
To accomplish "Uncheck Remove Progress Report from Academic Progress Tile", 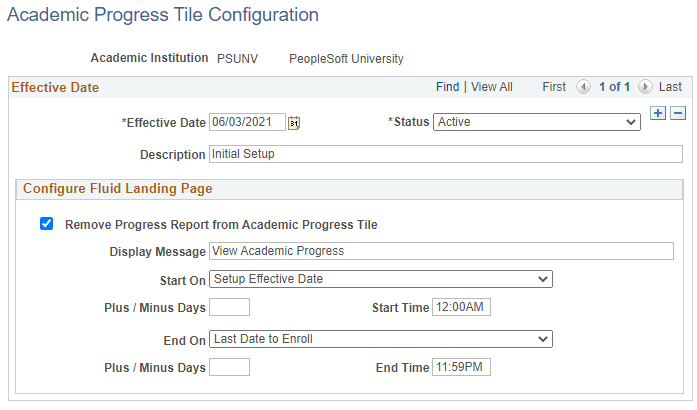I will point(47,224).
